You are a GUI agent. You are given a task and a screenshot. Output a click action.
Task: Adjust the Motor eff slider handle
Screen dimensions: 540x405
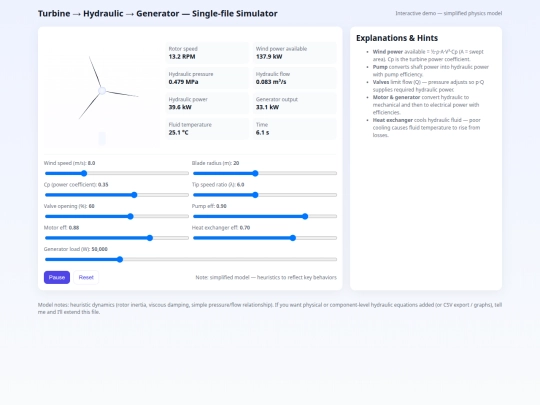pos(149,238)
